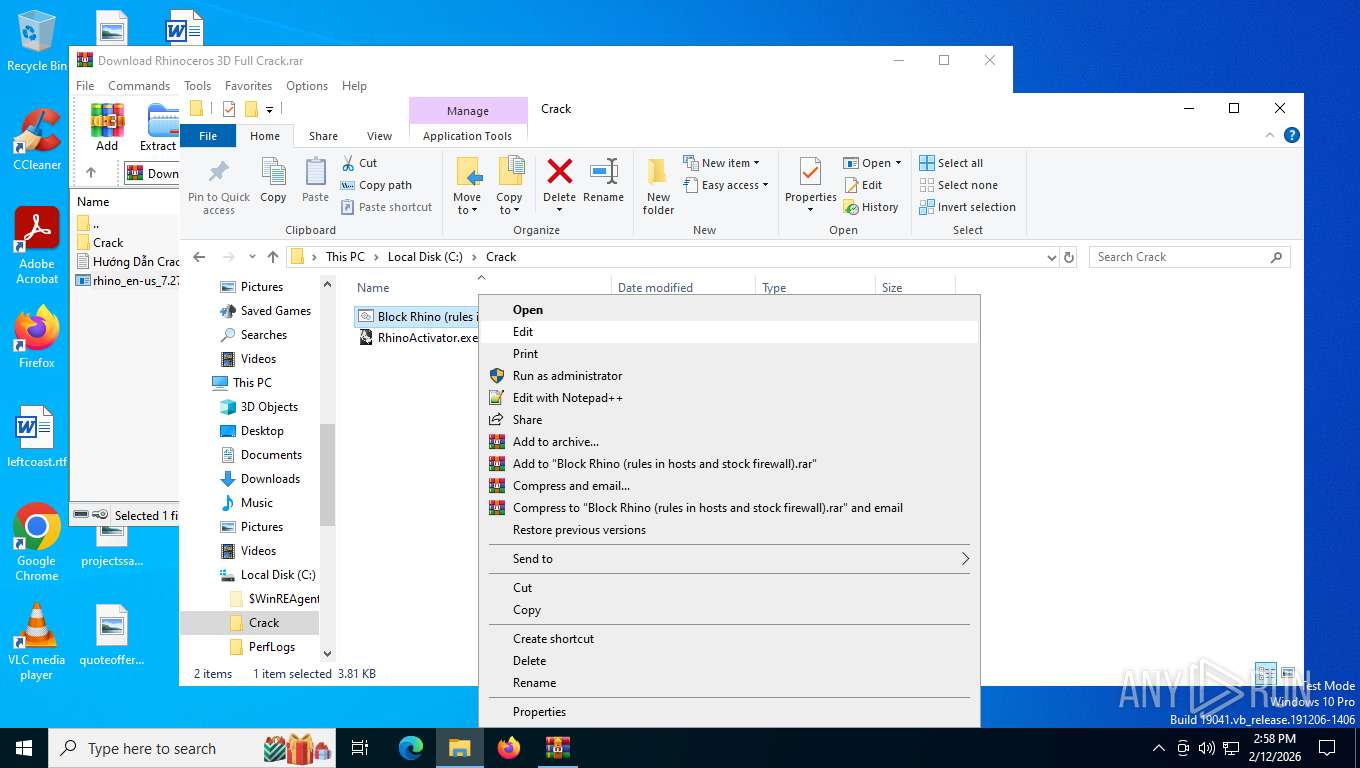Open Commands menu in WinRAR

tap(139, 86)
